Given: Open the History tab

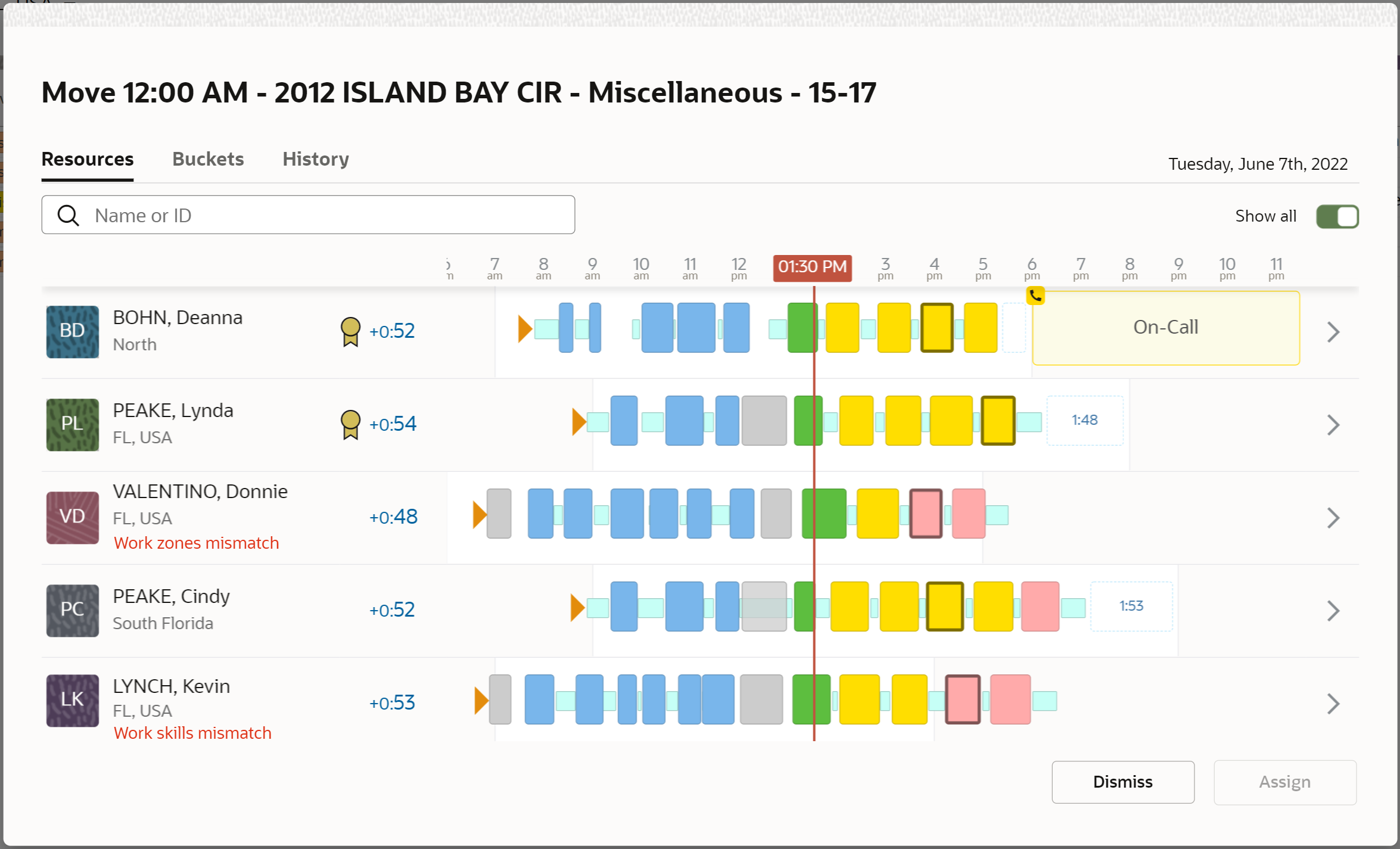Looking at the screenshot, I should (316, 159).
